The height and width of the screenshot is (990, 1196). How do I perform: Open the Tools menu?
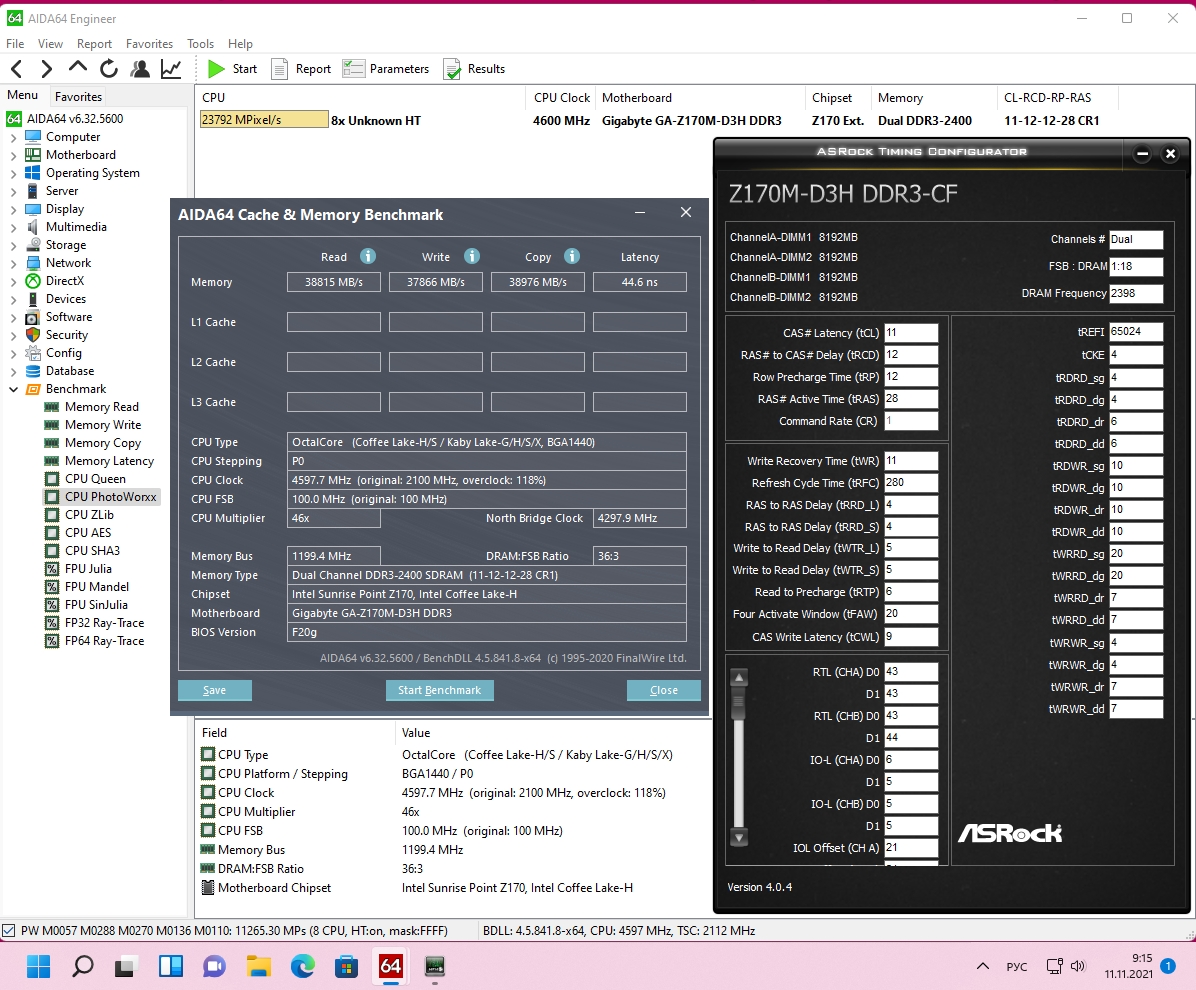200,43
